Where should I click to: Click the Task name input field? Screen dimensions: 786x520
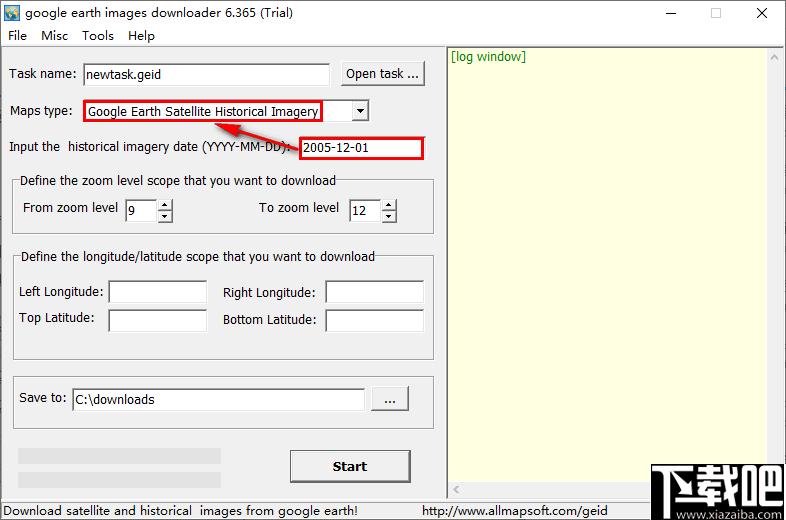tap(207, 74)
